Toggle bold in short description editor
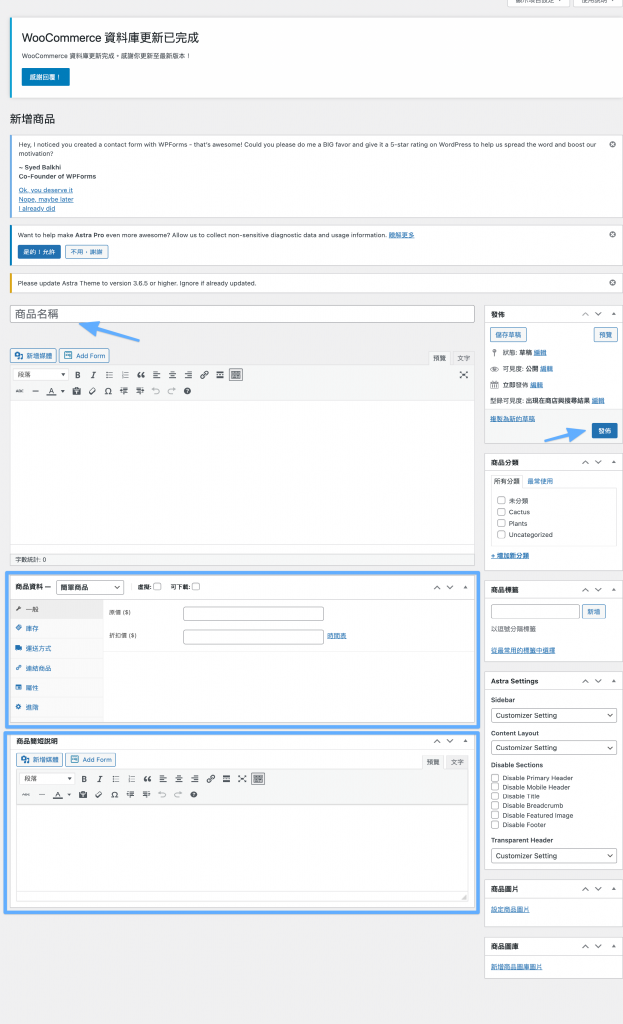Screen dimensions: 623x1024 (x=84, y=778)
